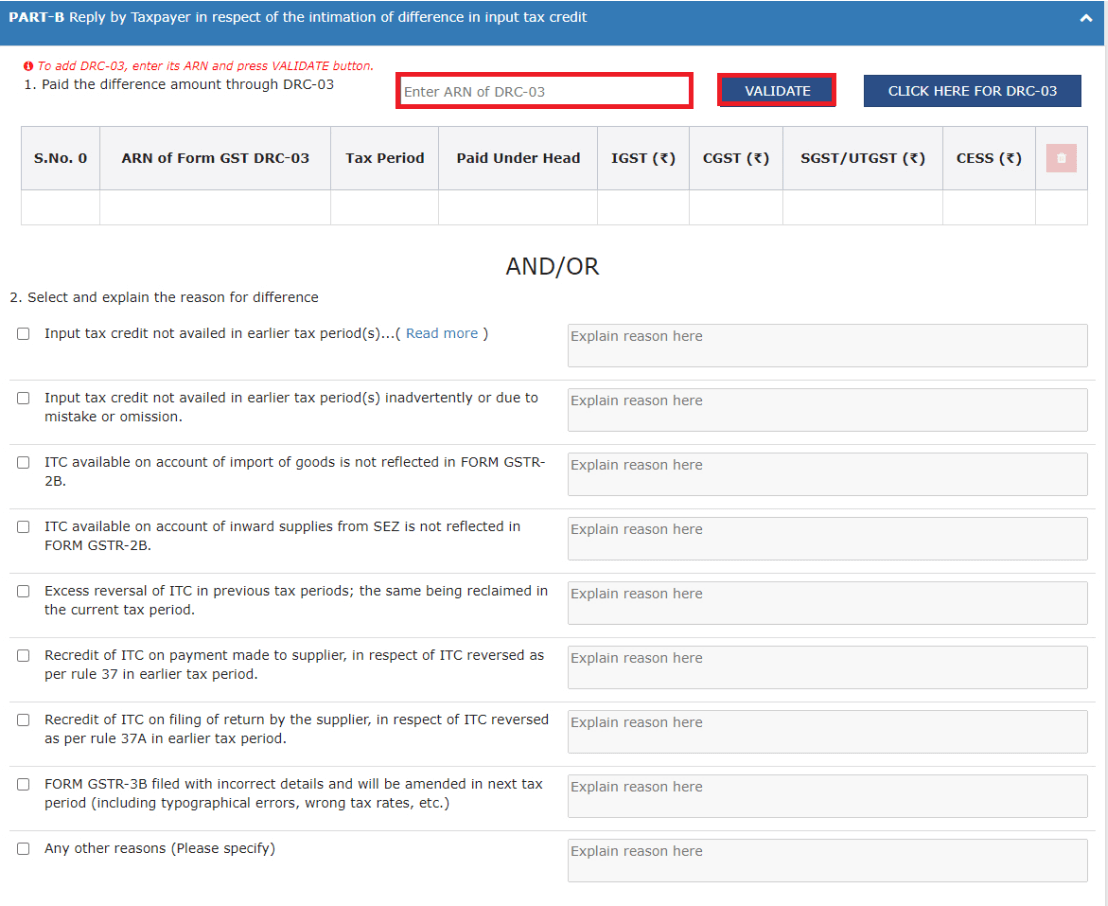
Task: Open CLICK HERE FOR DRC-03
Action: [x=971, y=90]
